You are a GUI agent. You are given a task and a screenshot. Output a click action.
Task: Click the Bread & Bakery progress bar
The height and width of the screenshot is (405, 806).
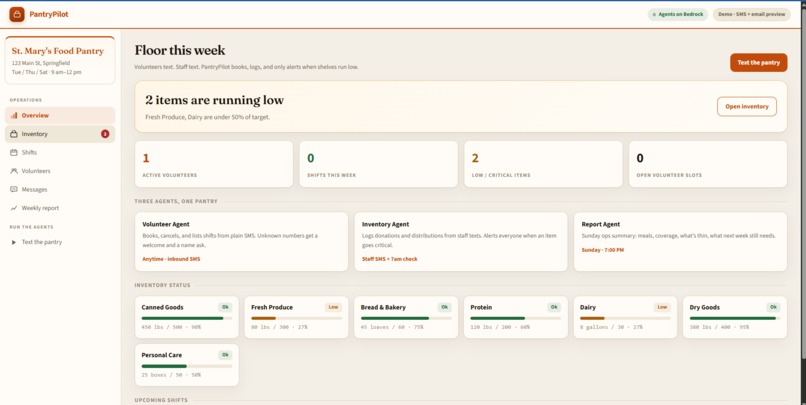pyautogui.click(x=406, y=318)
